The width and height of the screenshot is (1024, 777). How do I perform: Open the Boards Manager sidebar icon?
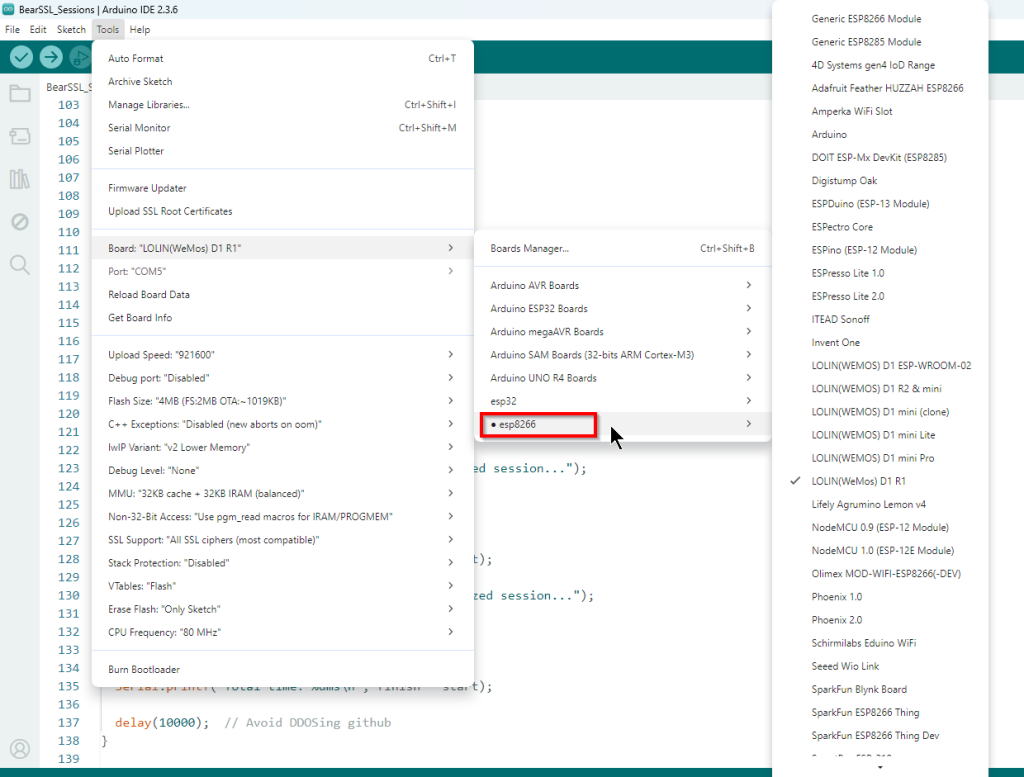[x=19, y=136]
